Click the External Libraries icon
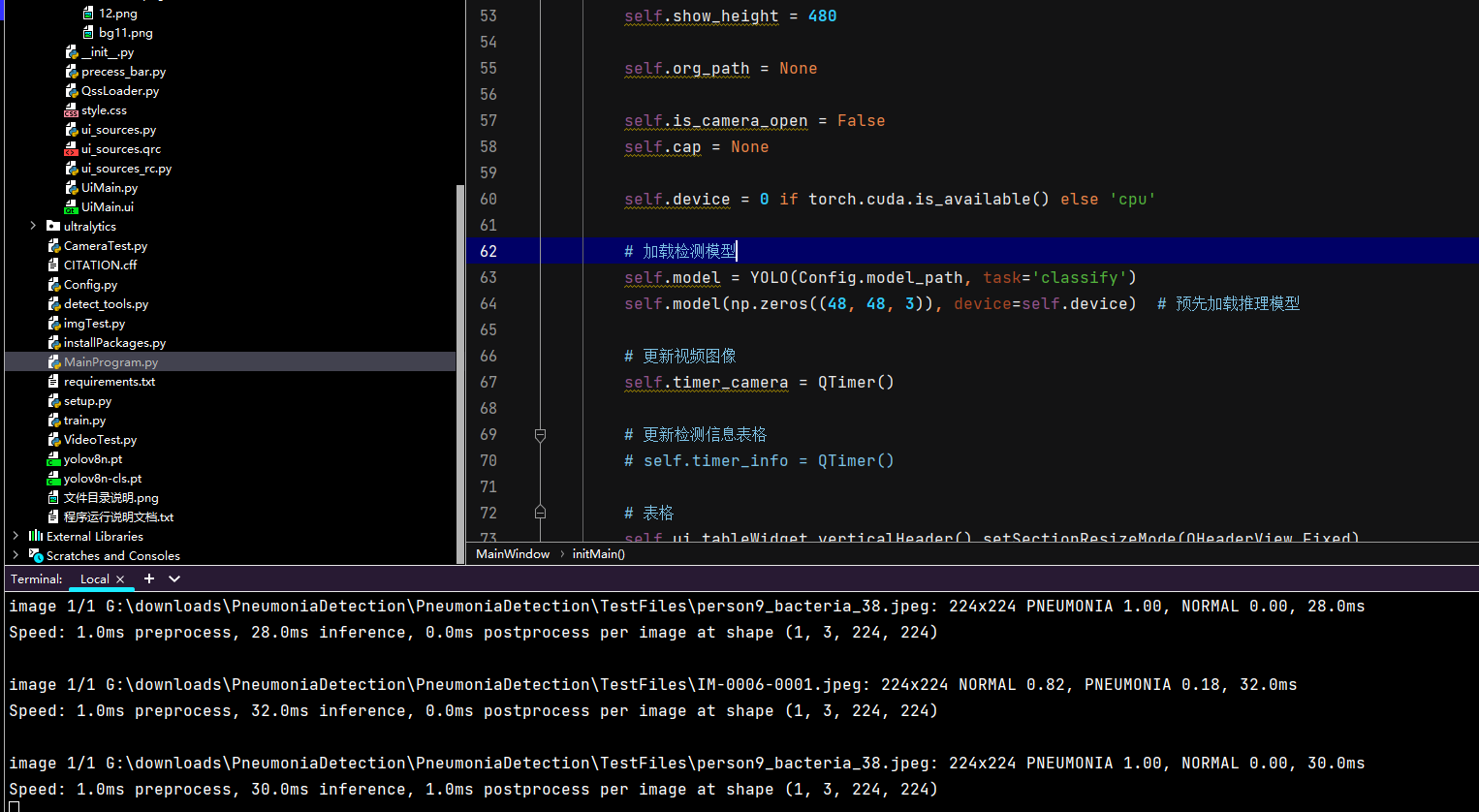The image size is (1479, 812). tap(36, 536)
